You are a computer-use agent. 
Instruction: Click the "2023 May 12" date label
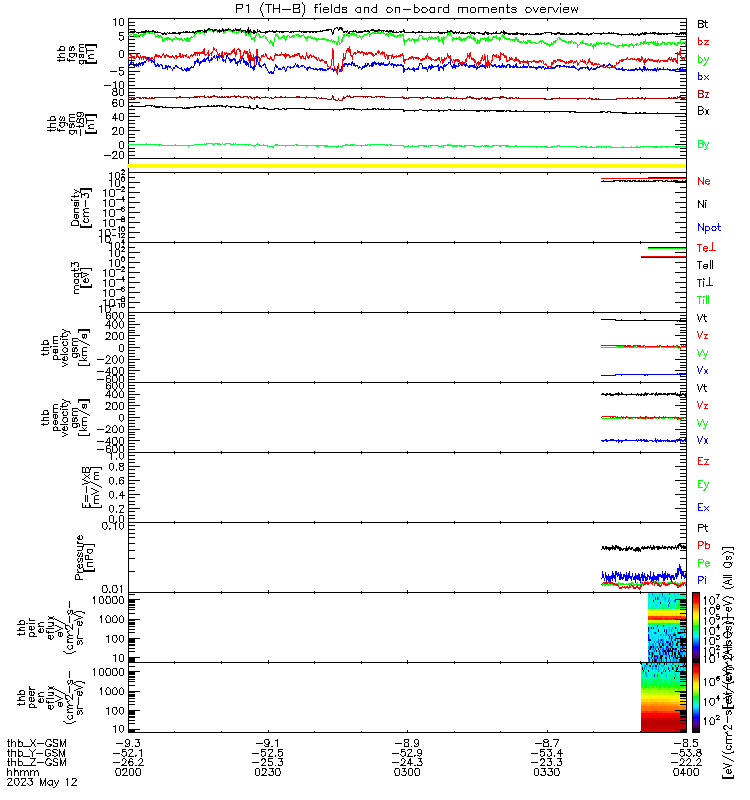42,782
